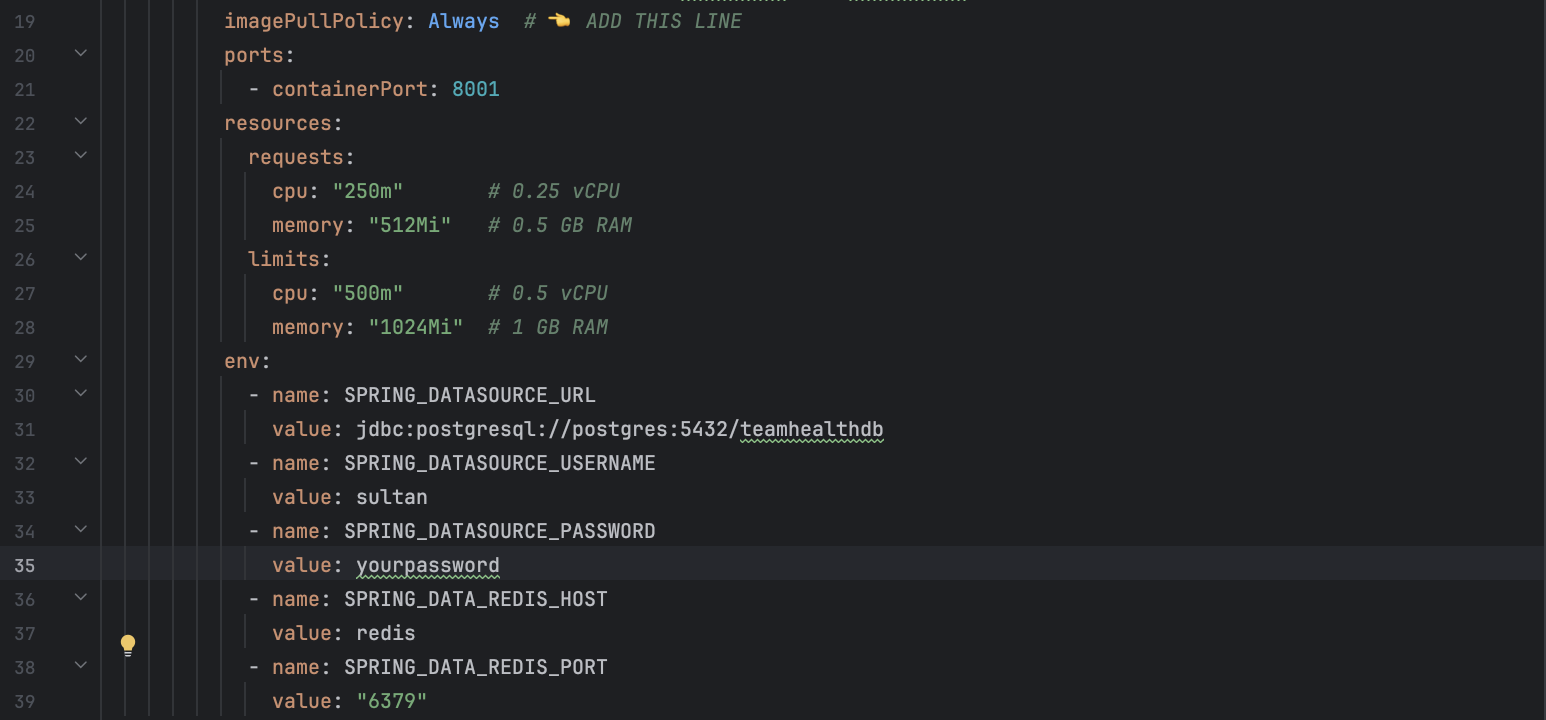Screen dimensions: 1546x720
Task: Click the ADD THIS LINE comment
Action: coord(664,22)
